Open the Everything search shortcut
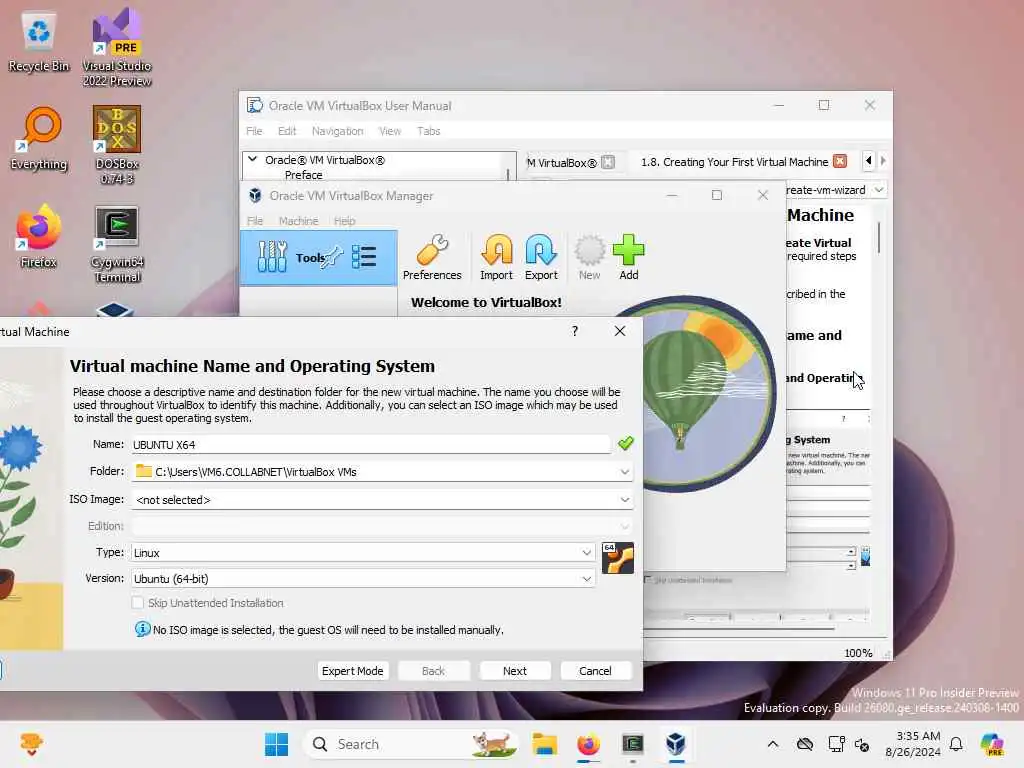This screenshot has width=1024, height=768. pyautogui.click(x=39, y=139)
